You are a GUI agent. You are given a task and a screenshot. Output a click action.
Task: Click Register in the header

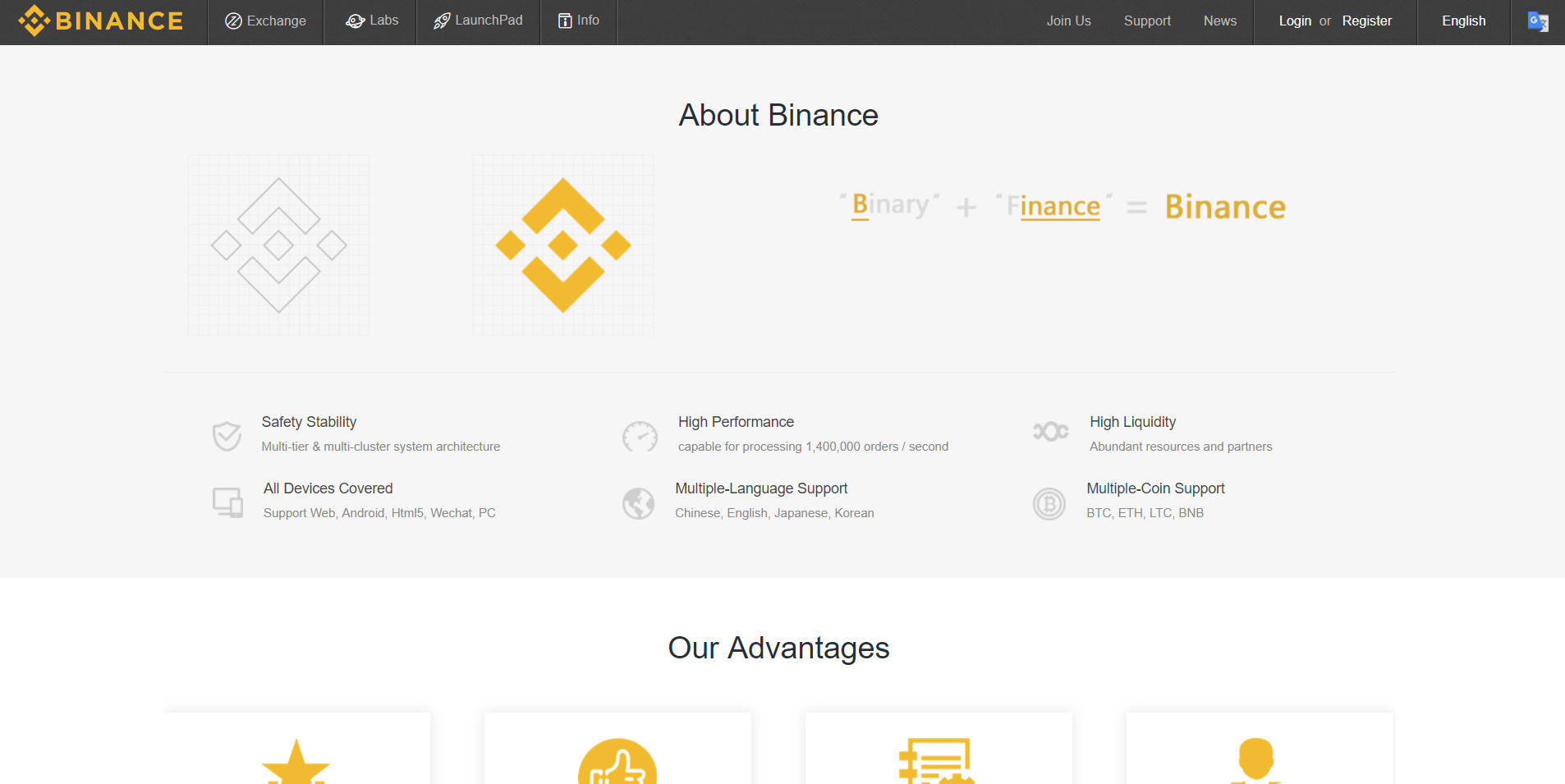1366,21
